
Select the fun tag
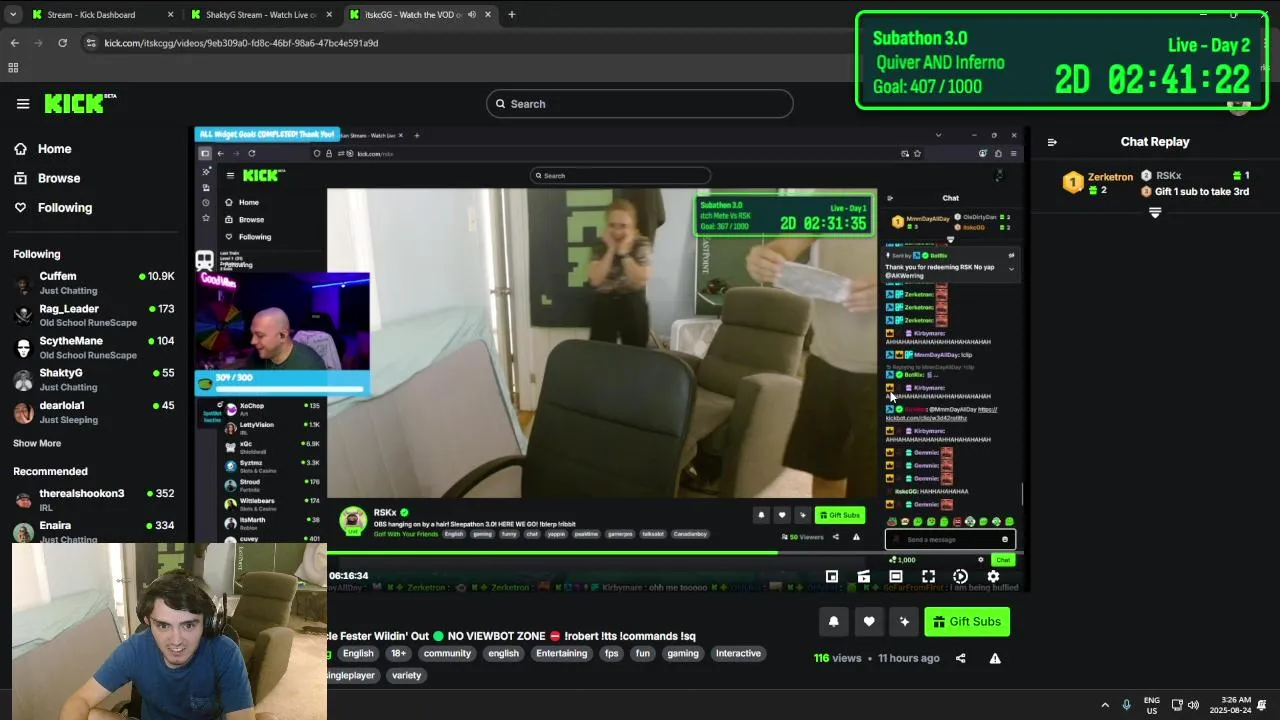[642, 654]
